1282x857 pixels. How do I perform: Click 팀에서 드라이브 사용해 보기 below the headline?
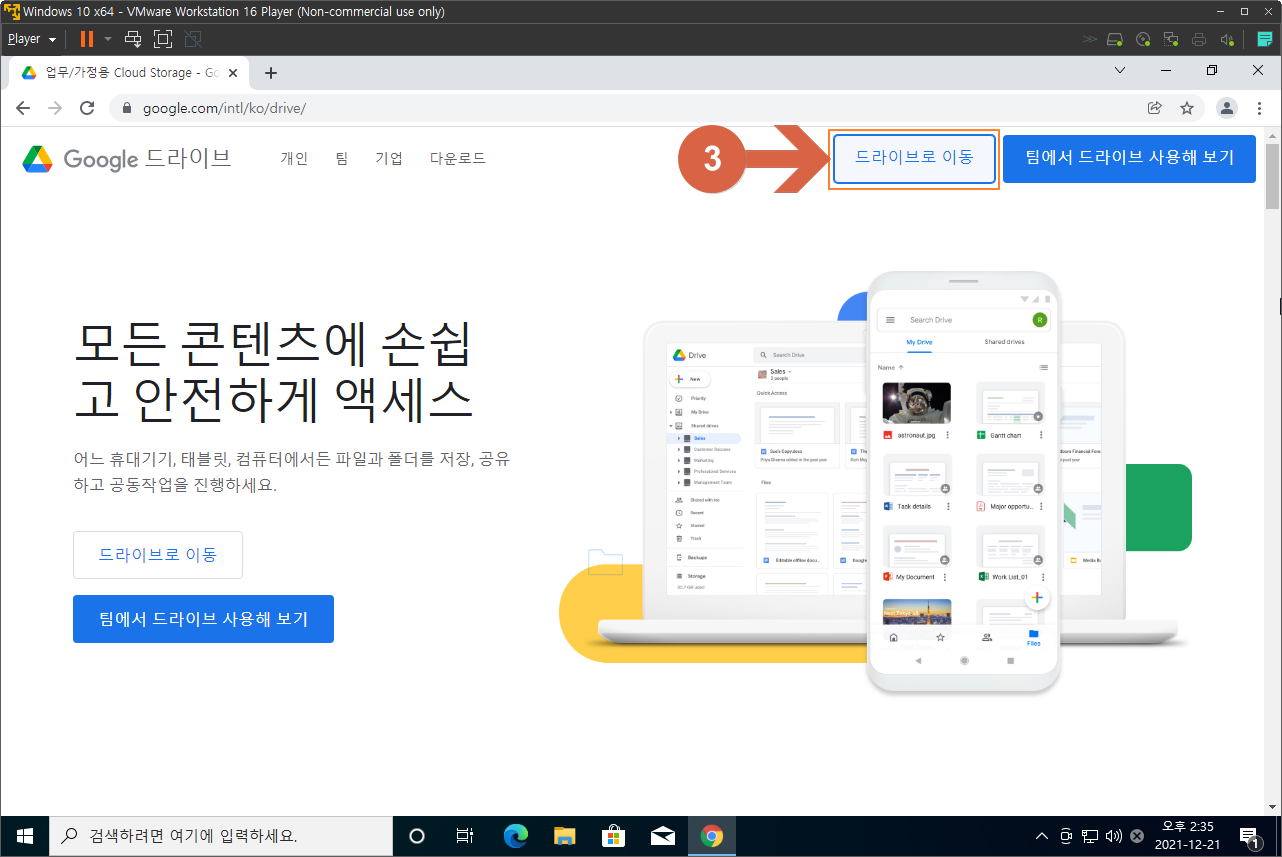(203, 619)
